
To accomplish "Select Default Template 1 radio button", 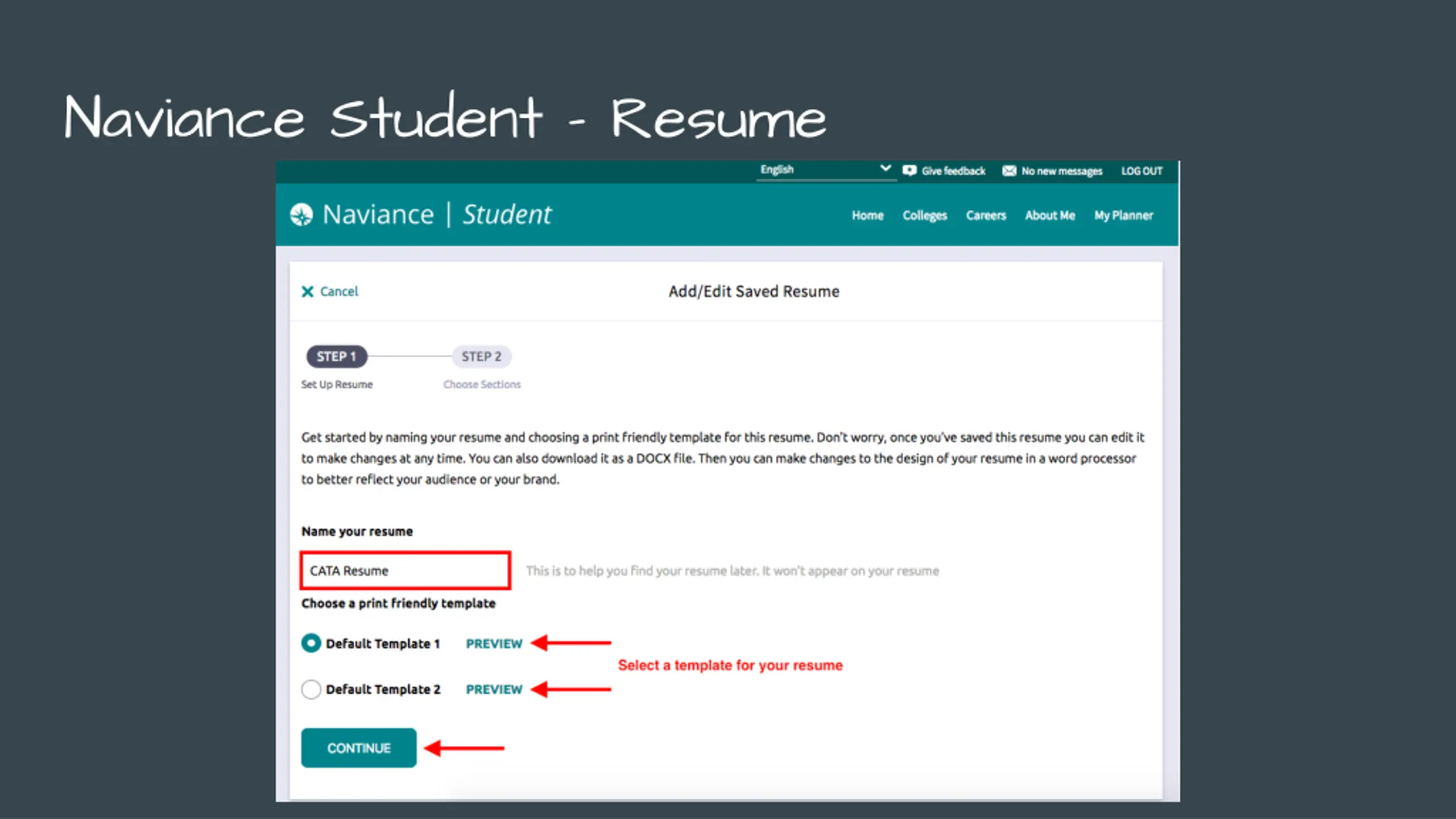I will (x=311, y=643).
